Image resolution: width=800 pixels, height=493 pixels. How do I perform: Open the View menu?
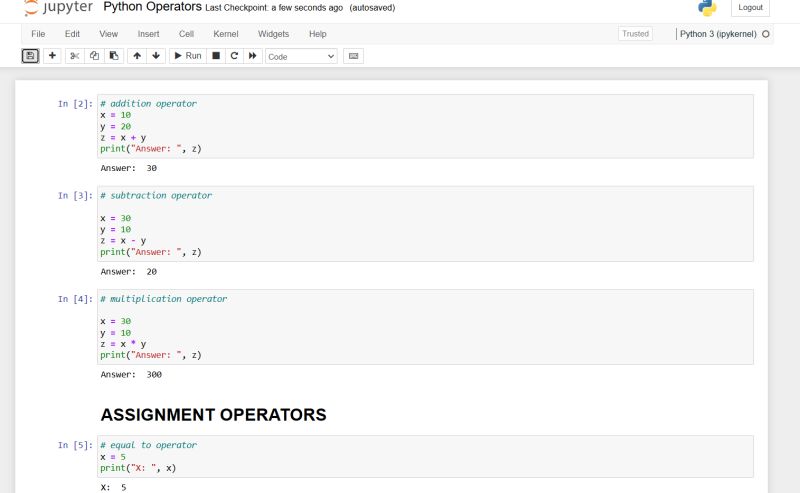pos(108,34)
